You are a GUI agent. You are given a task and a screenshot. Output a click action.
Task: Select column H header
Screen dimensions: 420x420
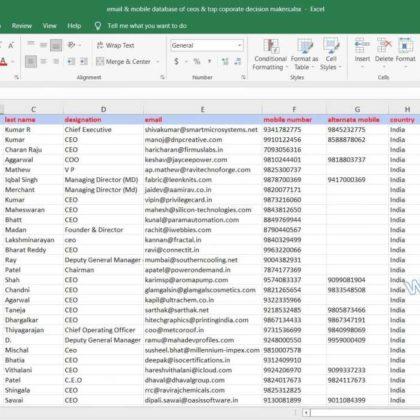click(404, 109)
